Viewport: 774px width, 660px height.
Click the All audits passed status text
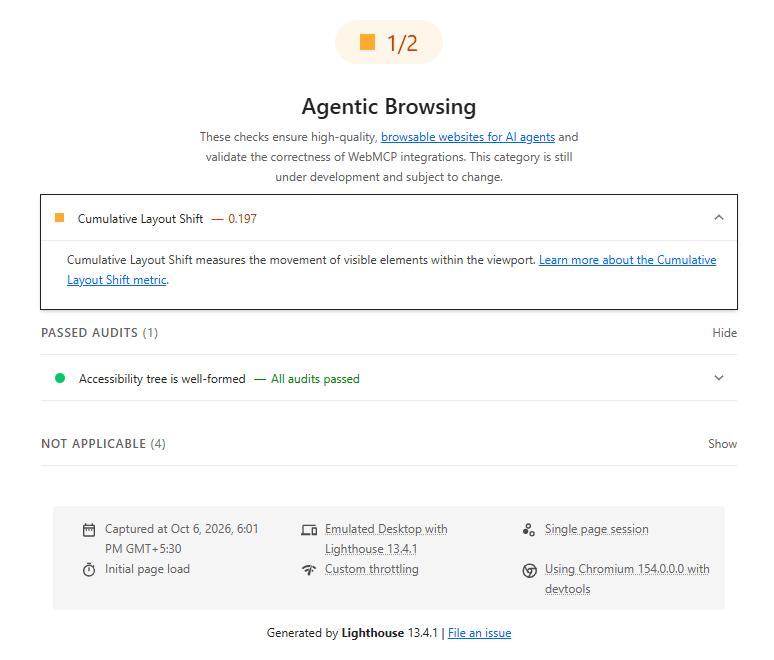point(315,379)
